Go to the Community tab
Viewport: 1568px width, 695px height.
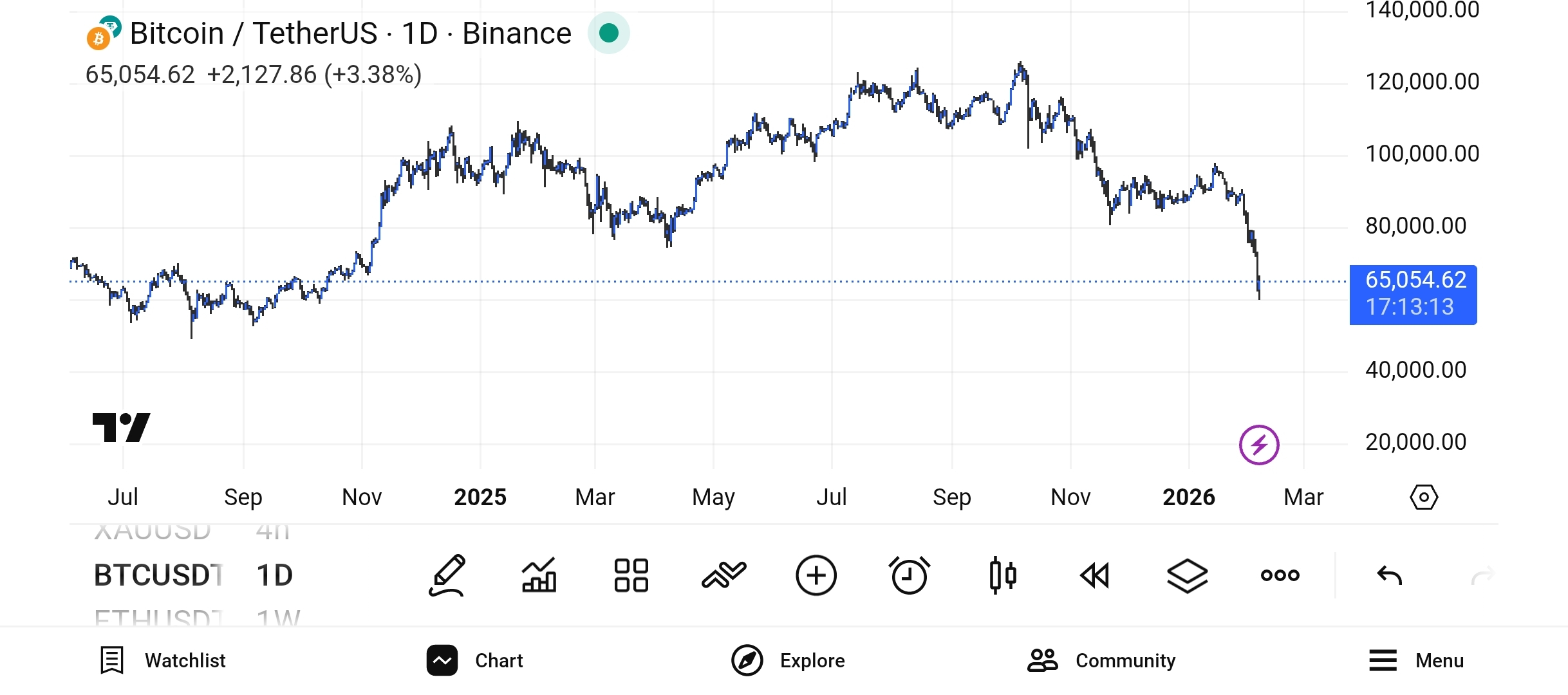point(1101,660)
